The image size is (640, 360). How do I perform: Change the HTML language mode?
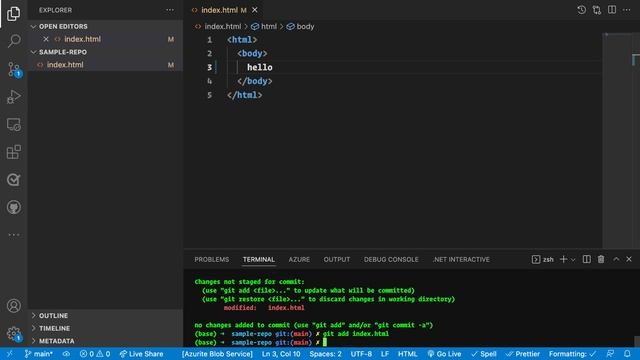tap(407, 354)
